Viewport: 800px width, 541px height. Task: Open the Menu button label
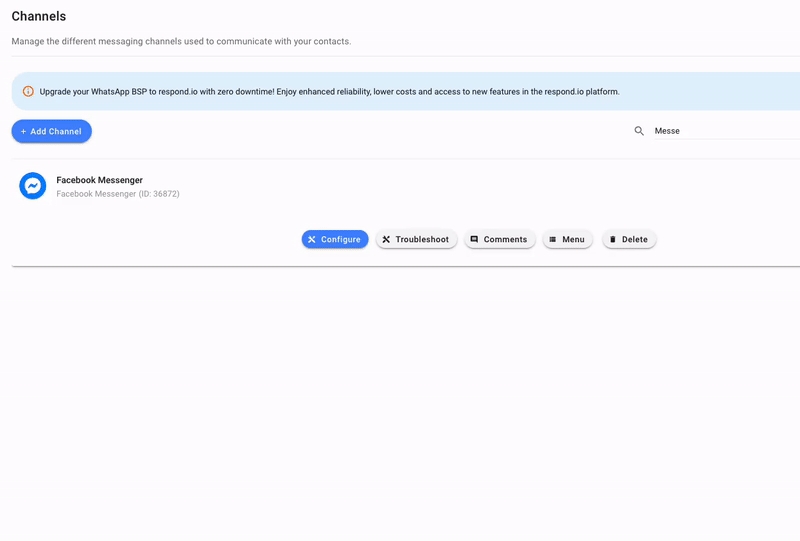click(573, 240)
